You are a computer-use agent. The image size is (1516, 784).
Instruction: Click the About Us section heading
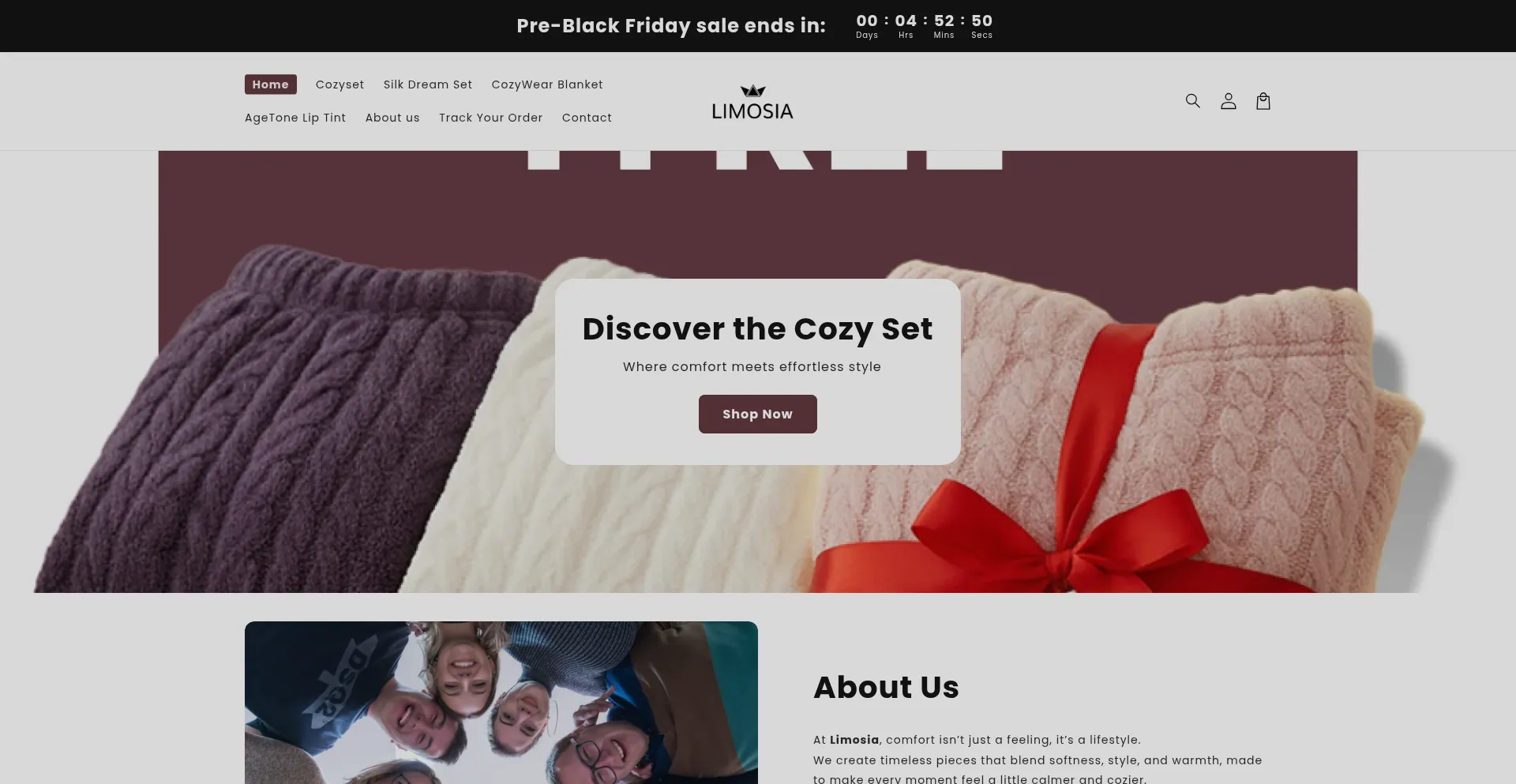click(886, 687)
